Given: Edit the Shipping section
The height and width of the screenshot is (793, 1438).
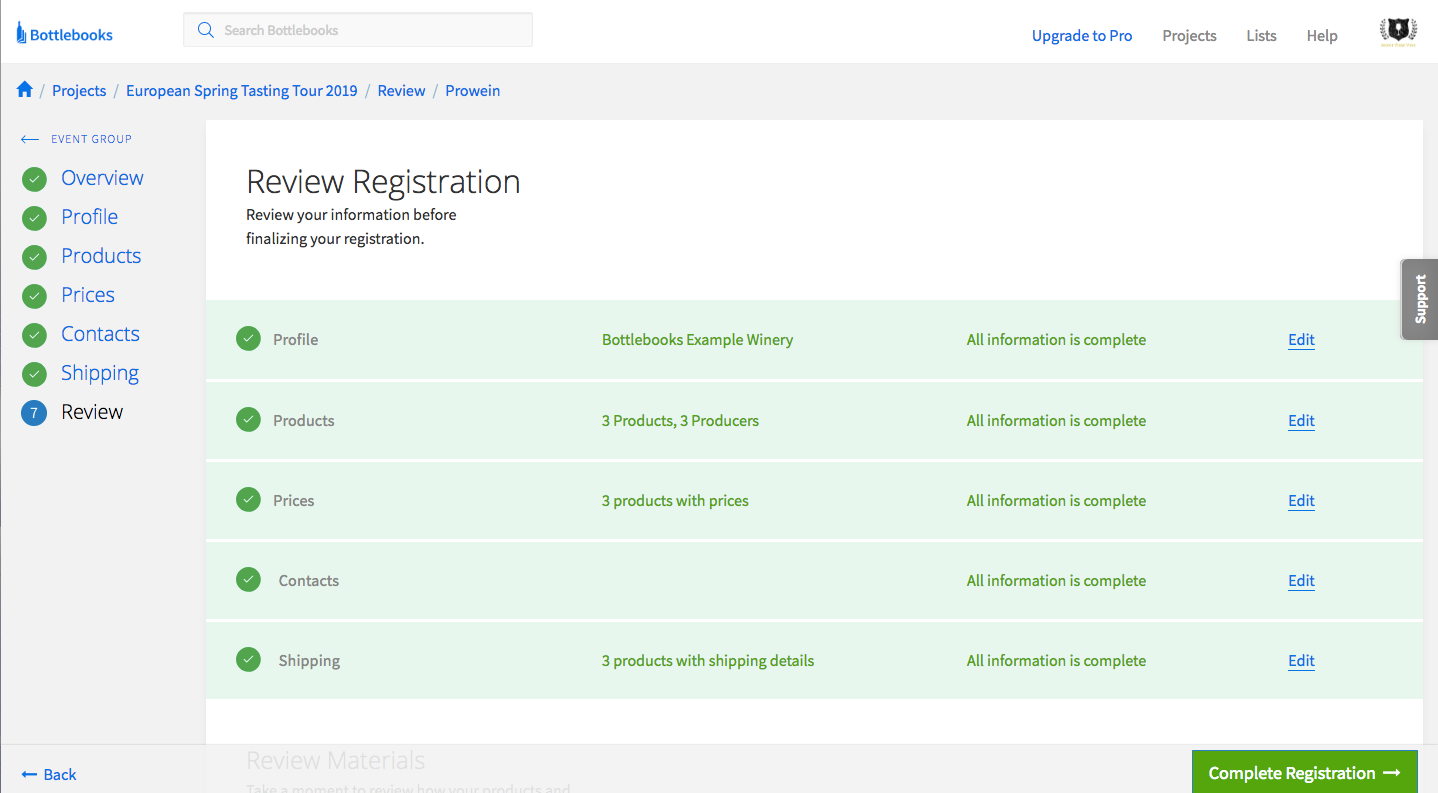Looking at the screenshot, I should 1301,661.
